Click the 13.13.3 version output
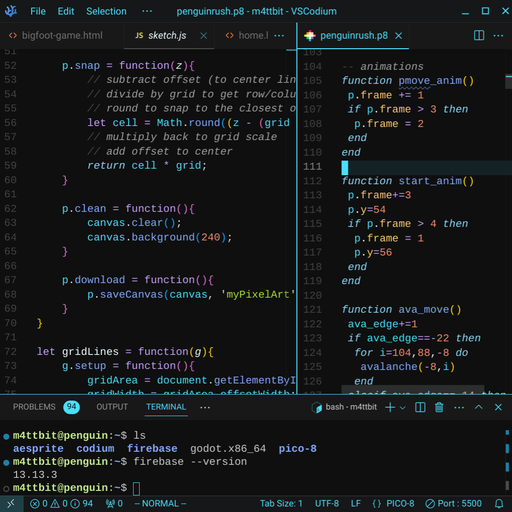This screenshot has width=512, height=512. [x=35, y=475]
